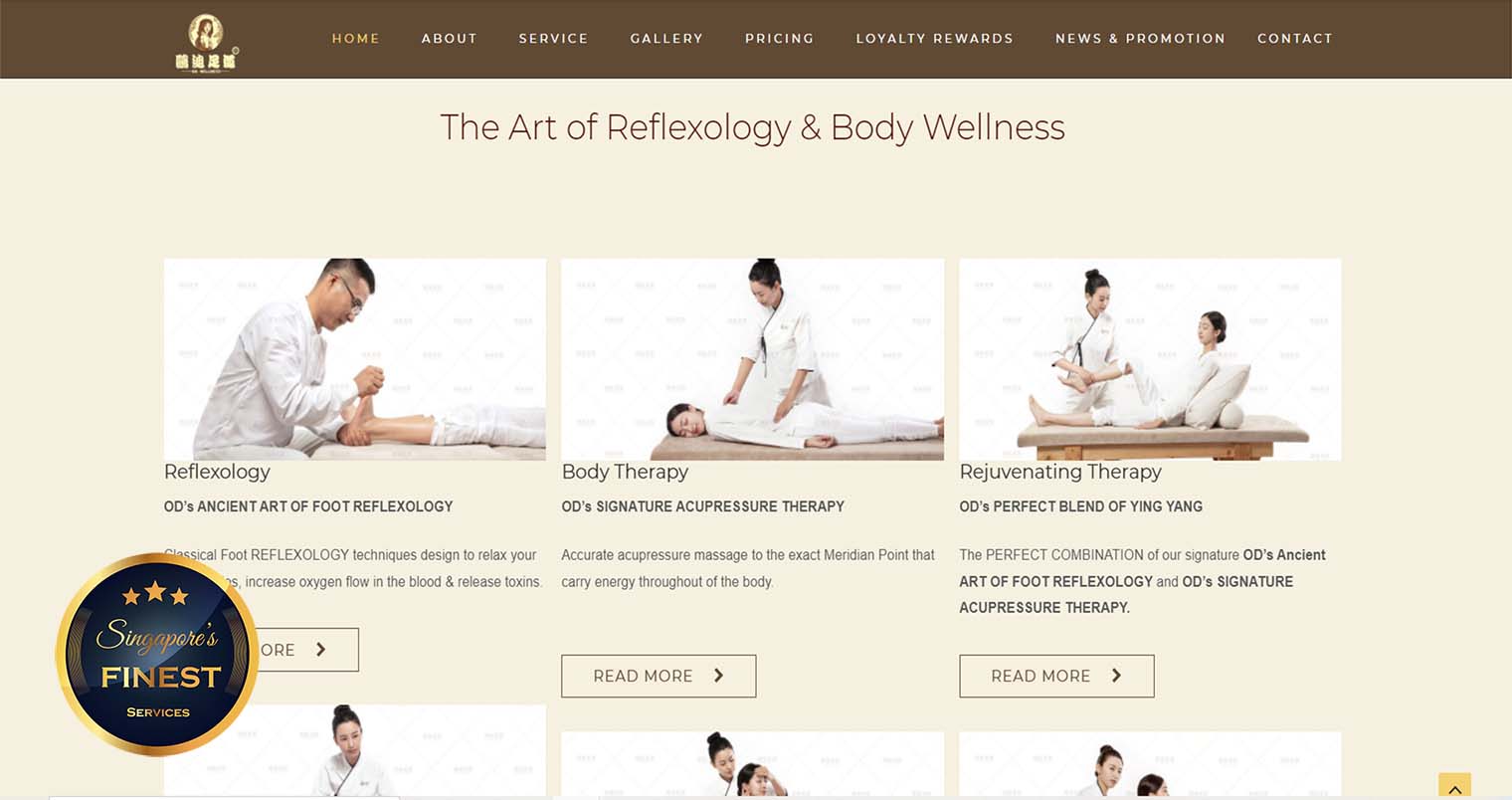Open the Home menu item
This screenshot has height=800, width=1512.
pyautogui.click(x=356, y=39)
